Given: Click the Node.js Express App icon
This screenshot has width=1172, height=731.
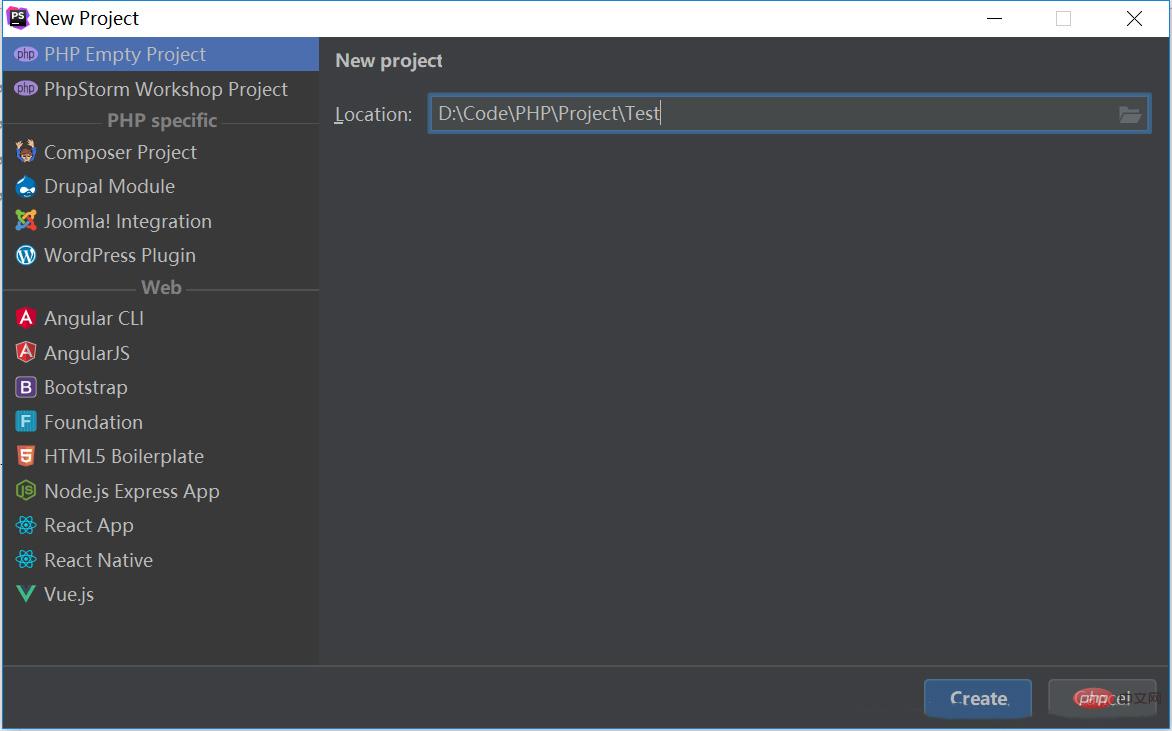Looking at the screenshot, I should pyautogui.click(x=25, y=490).
